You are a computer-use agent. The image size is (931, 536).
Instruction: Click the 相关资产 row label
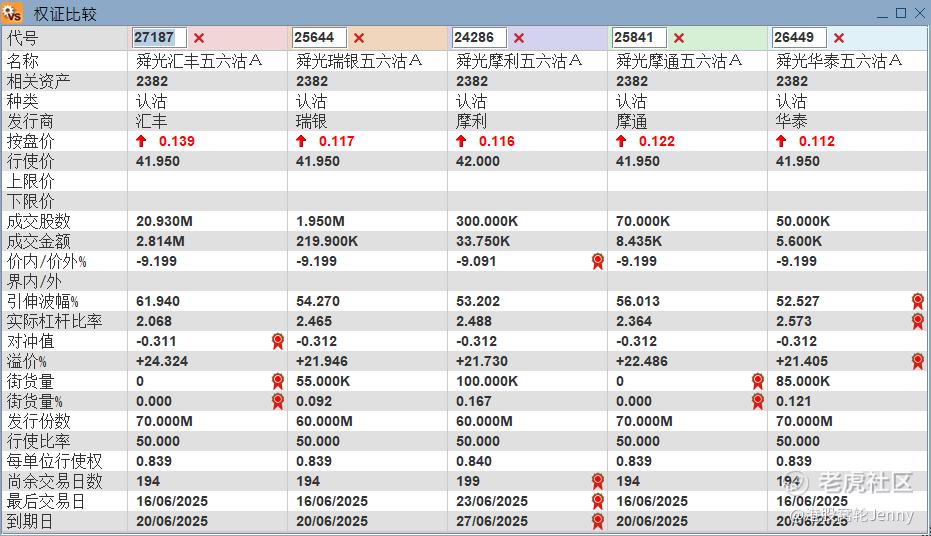pos(39,81)
